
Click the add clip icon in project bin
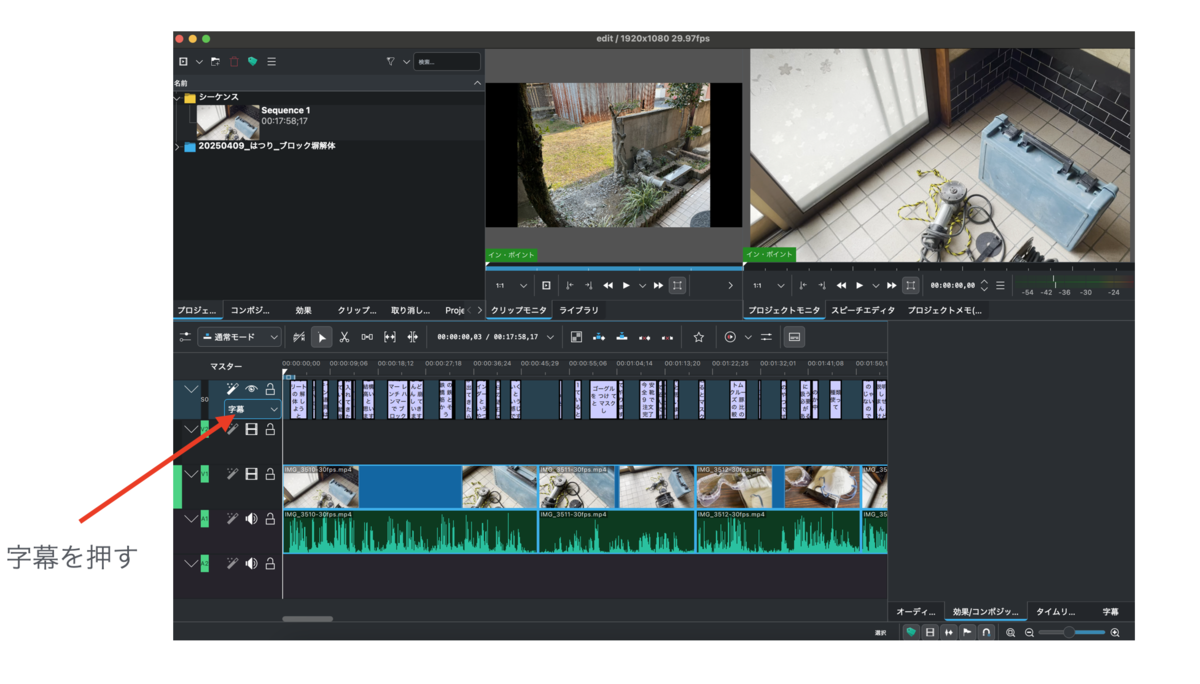(x=183, y=62)
